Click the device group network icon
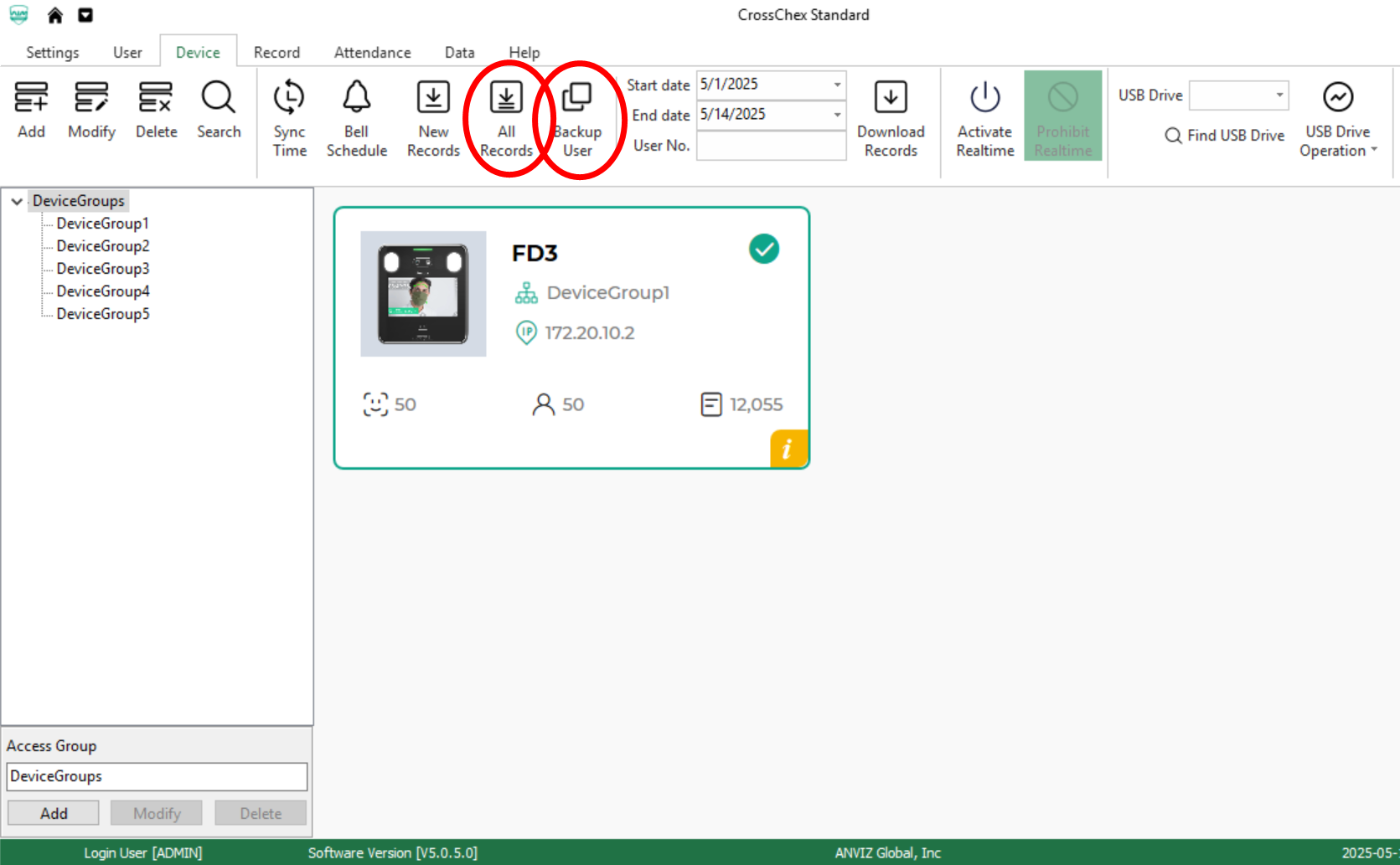 [x=526, y=293]
